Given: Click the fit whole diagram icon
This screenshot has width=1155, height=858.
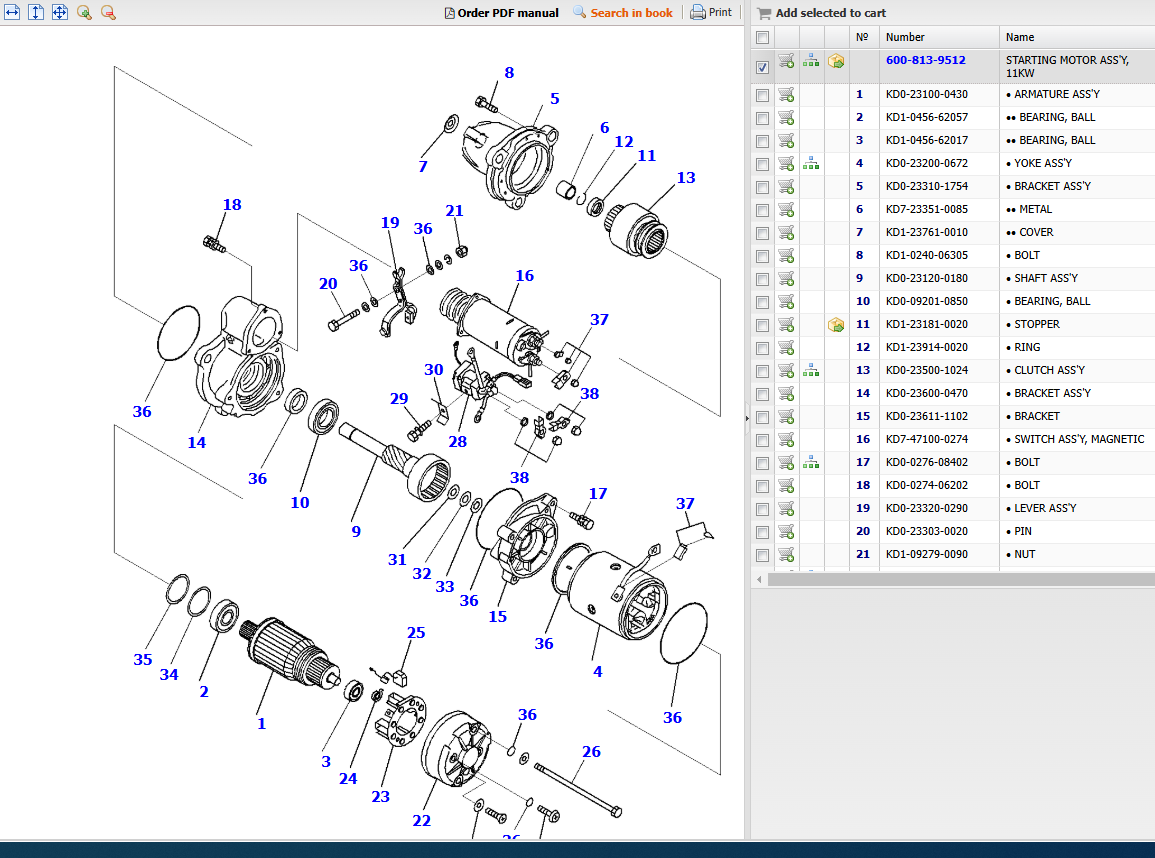Looking at the screenshot, I should click(x=59, y=12).
